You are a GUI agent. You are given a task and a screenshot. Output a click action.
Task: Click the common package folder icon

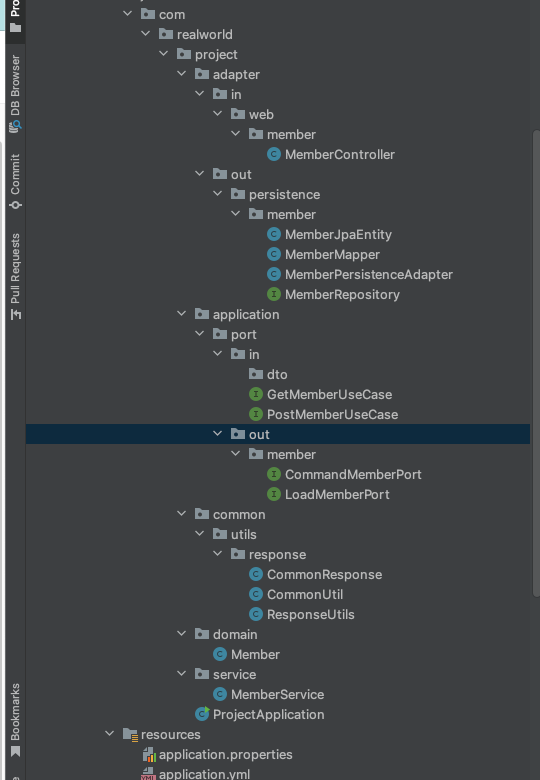pos(202,514)
